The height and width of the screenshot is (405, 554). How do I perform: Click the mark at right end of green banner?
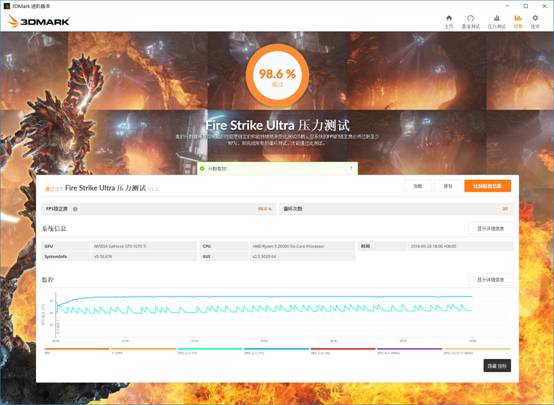coord(351,169)
